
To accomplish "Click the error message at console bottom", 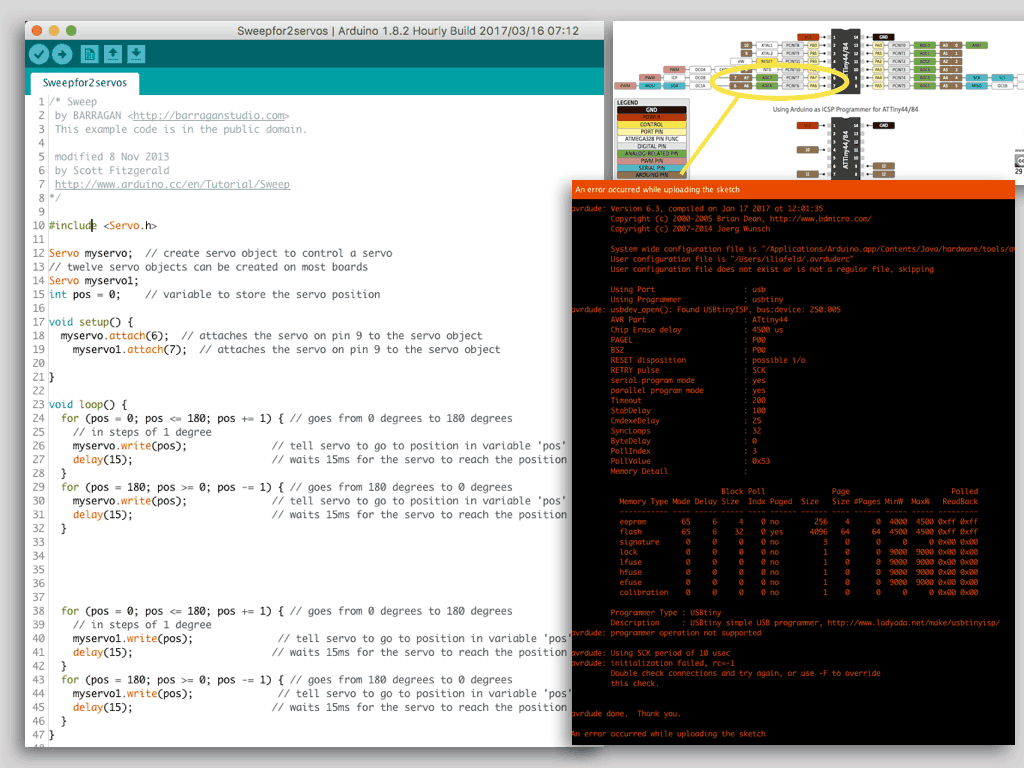I will pyautogui.click(x=669, y=733).
